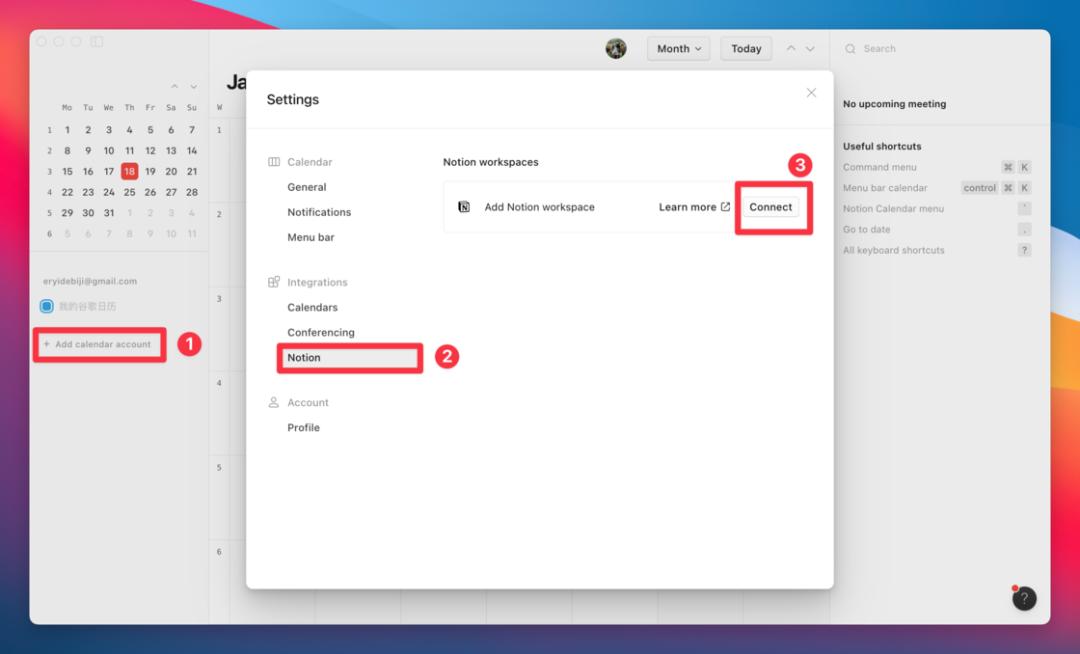
Task: Follow the Learn more link
Action: 694,207
